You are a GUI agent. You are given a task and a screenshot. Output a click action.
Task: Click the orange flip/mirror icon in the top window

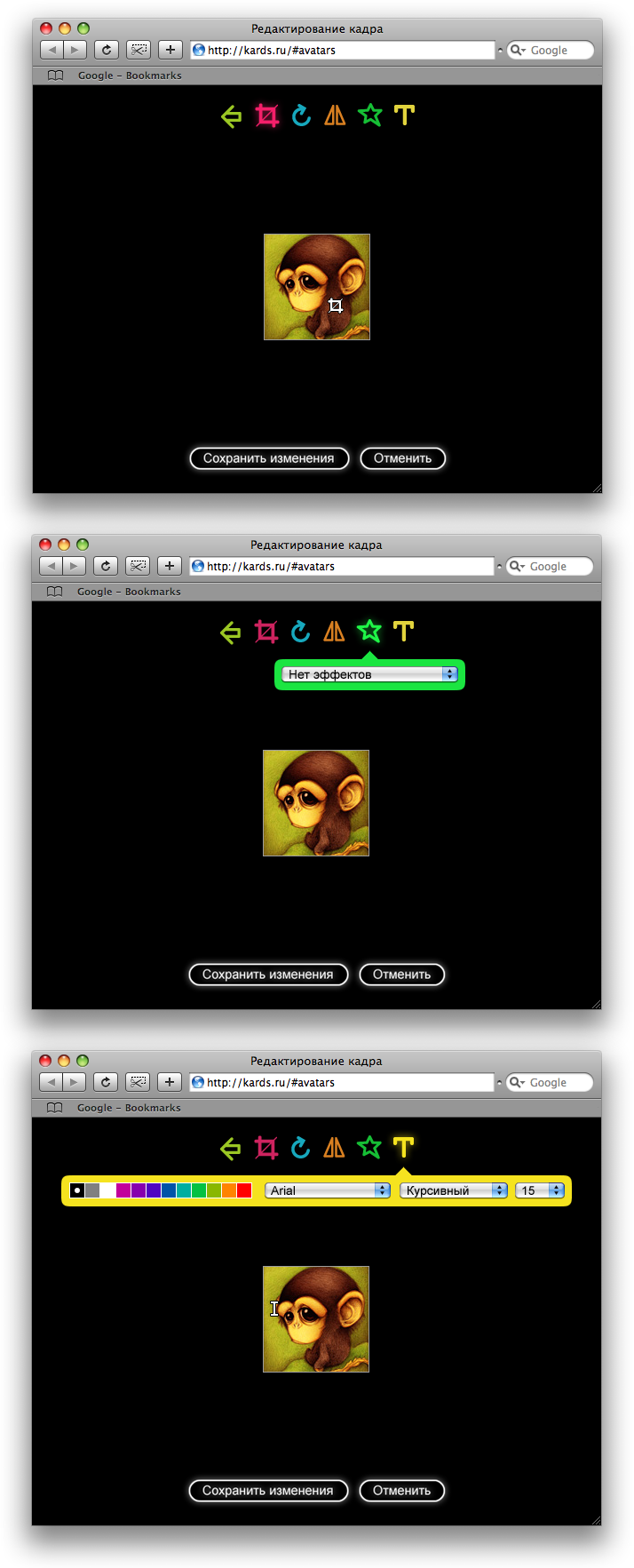tap(335, 115)
